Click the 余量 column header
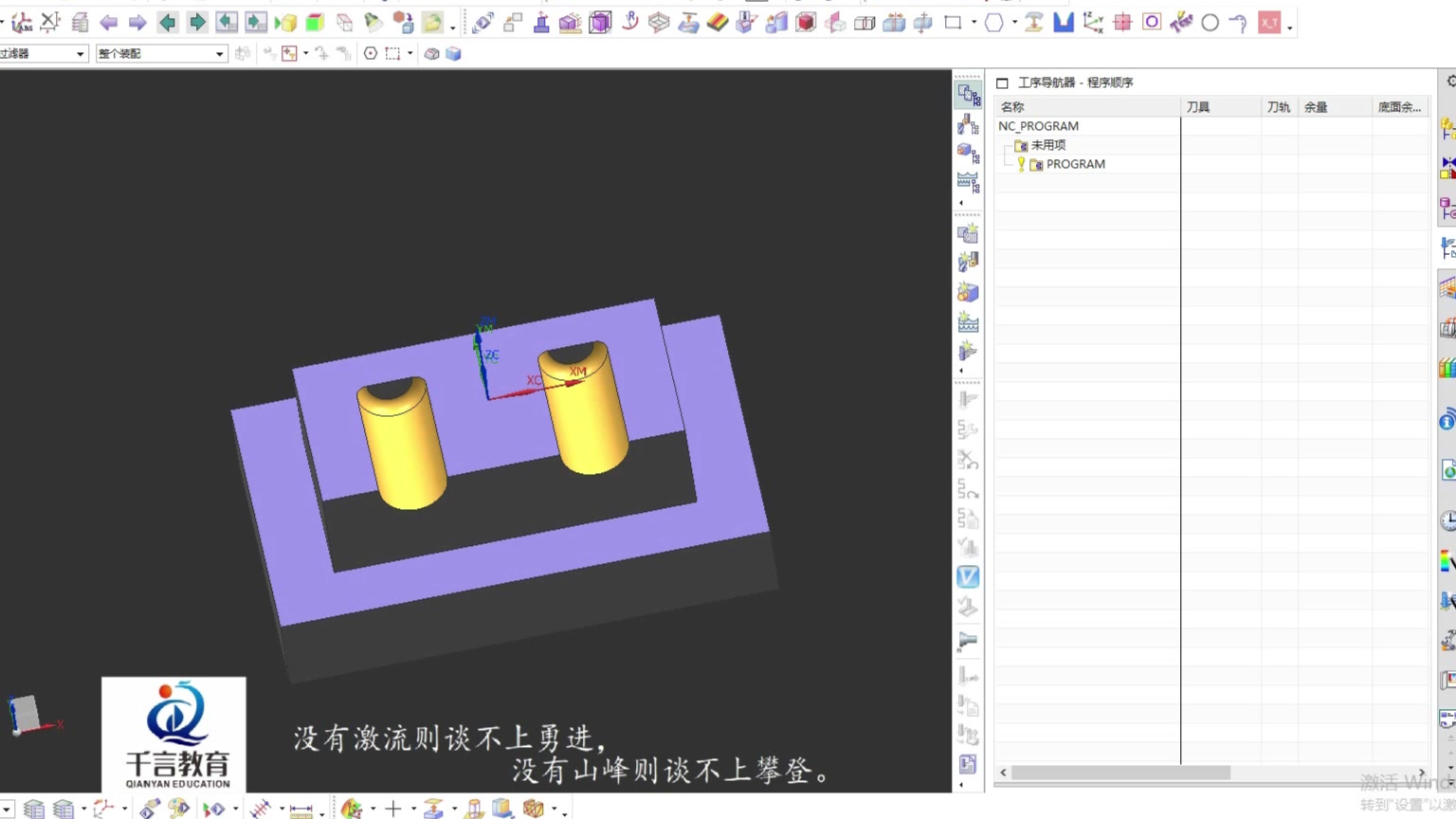Image resolution: width=1456 pixels, height=819 pixels. coord(1335,107)
